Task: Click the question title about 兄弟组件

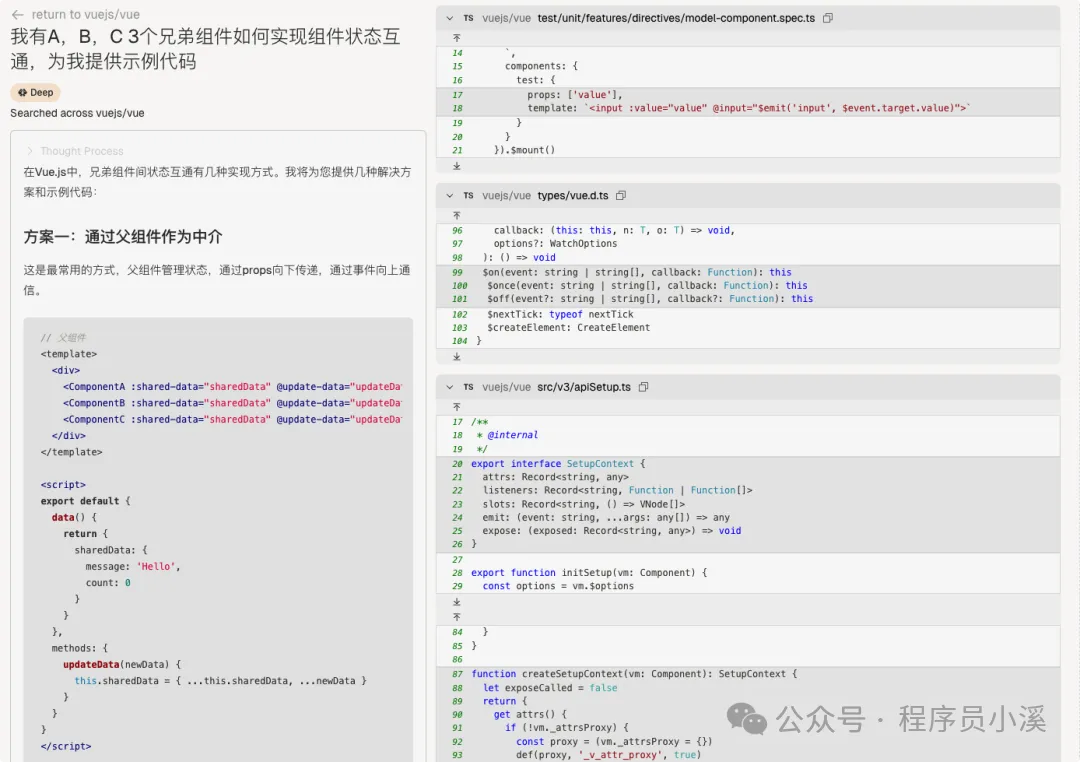Action: click(206, 48)
